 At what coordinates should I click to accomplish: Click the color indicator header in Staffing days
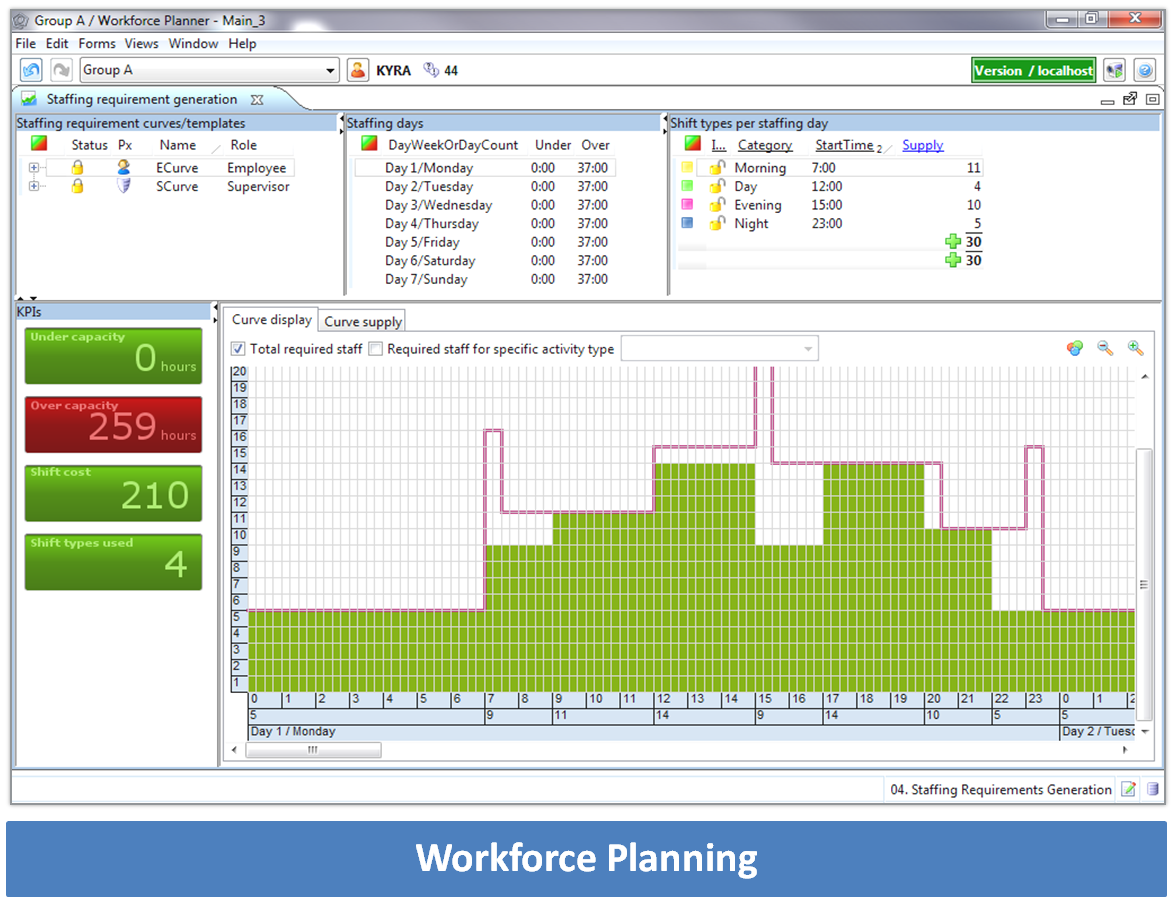point(369,144)
